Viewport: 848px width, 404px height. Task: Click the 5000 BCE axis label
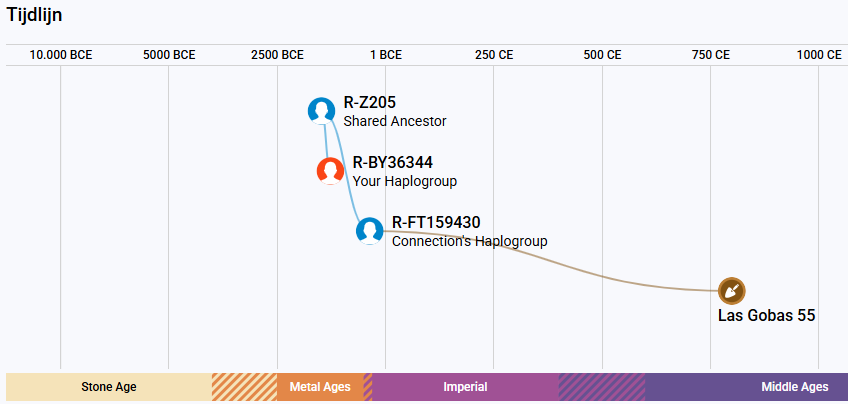169,55
